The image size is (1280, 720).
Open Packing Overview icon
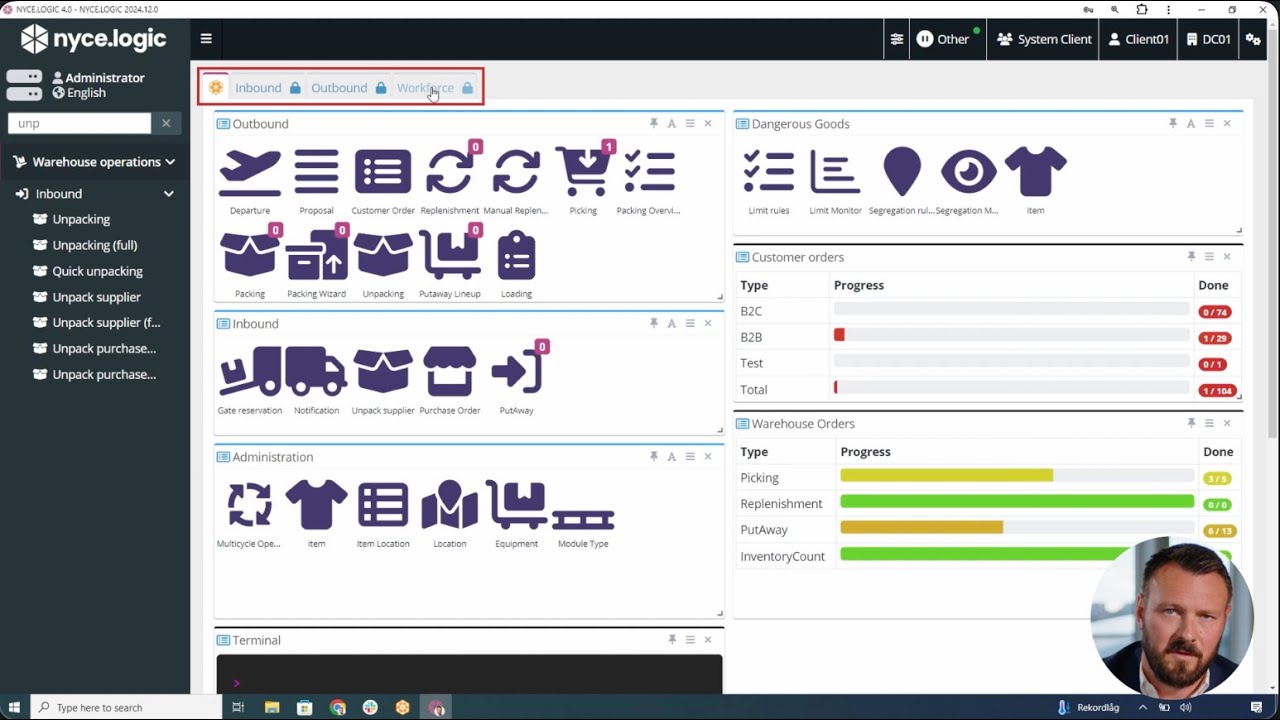click(x=649, y=170)
